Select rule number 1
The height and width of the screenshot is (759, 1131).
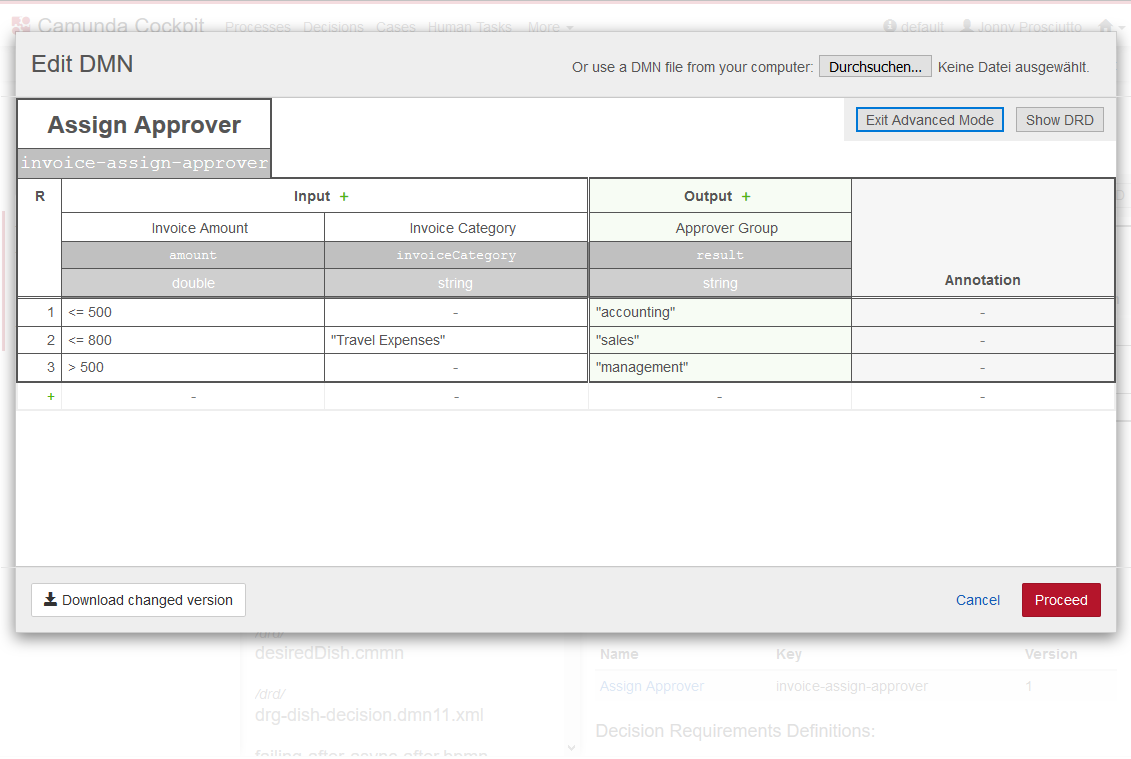click(40, 312)
